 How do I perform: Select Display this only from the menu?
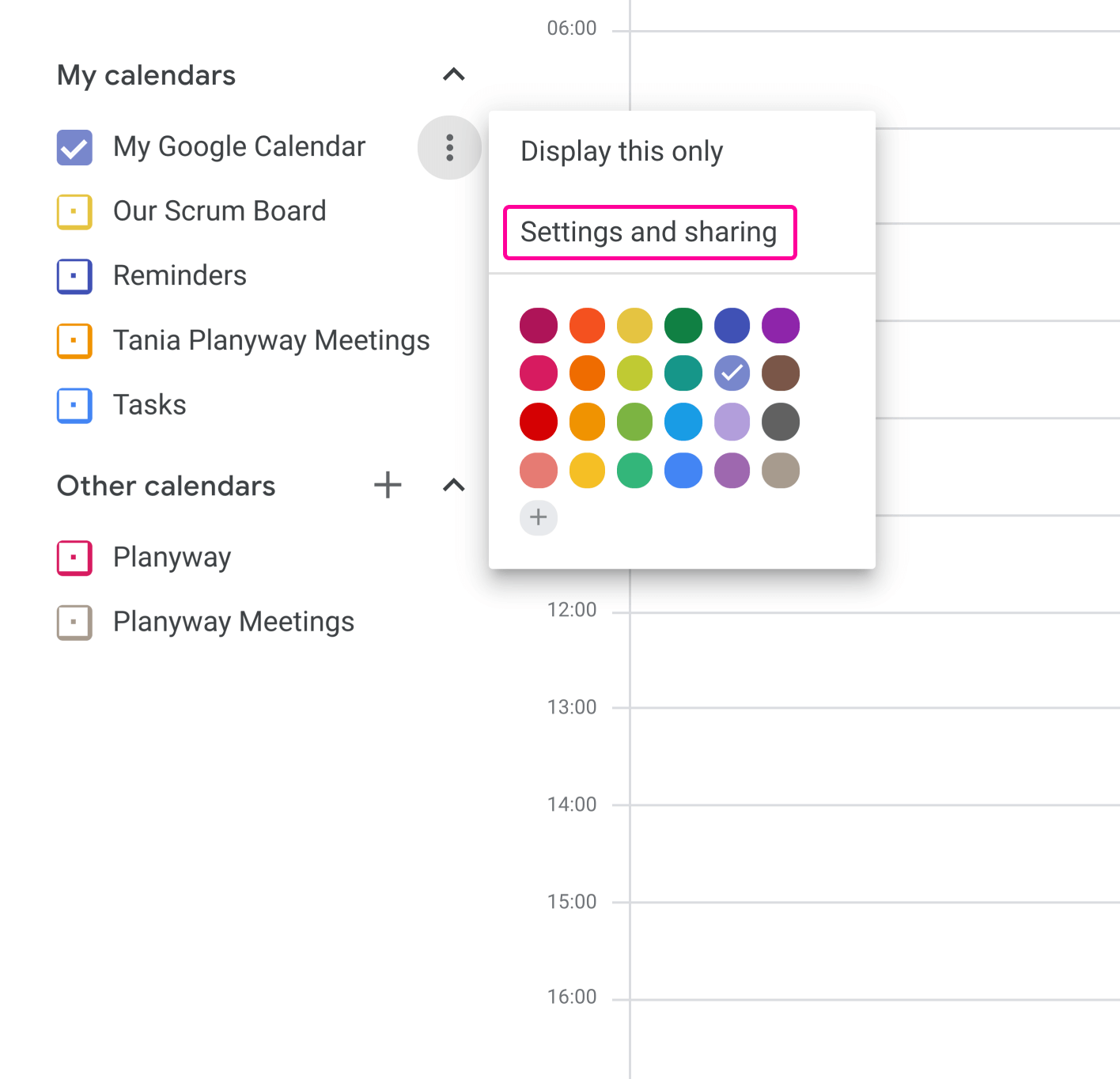[x=622, y=150]
